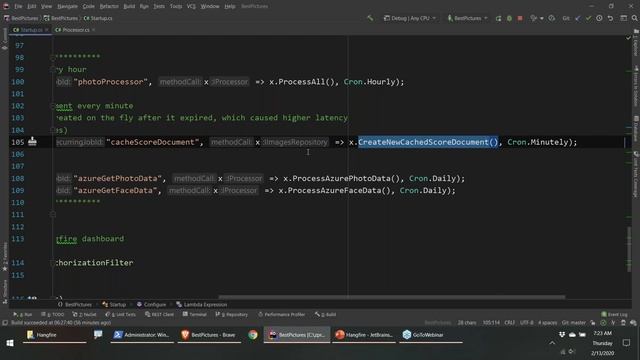Open the Chrome taskbar icon
This screenshot has width=640, height=360.
(253, 335)
